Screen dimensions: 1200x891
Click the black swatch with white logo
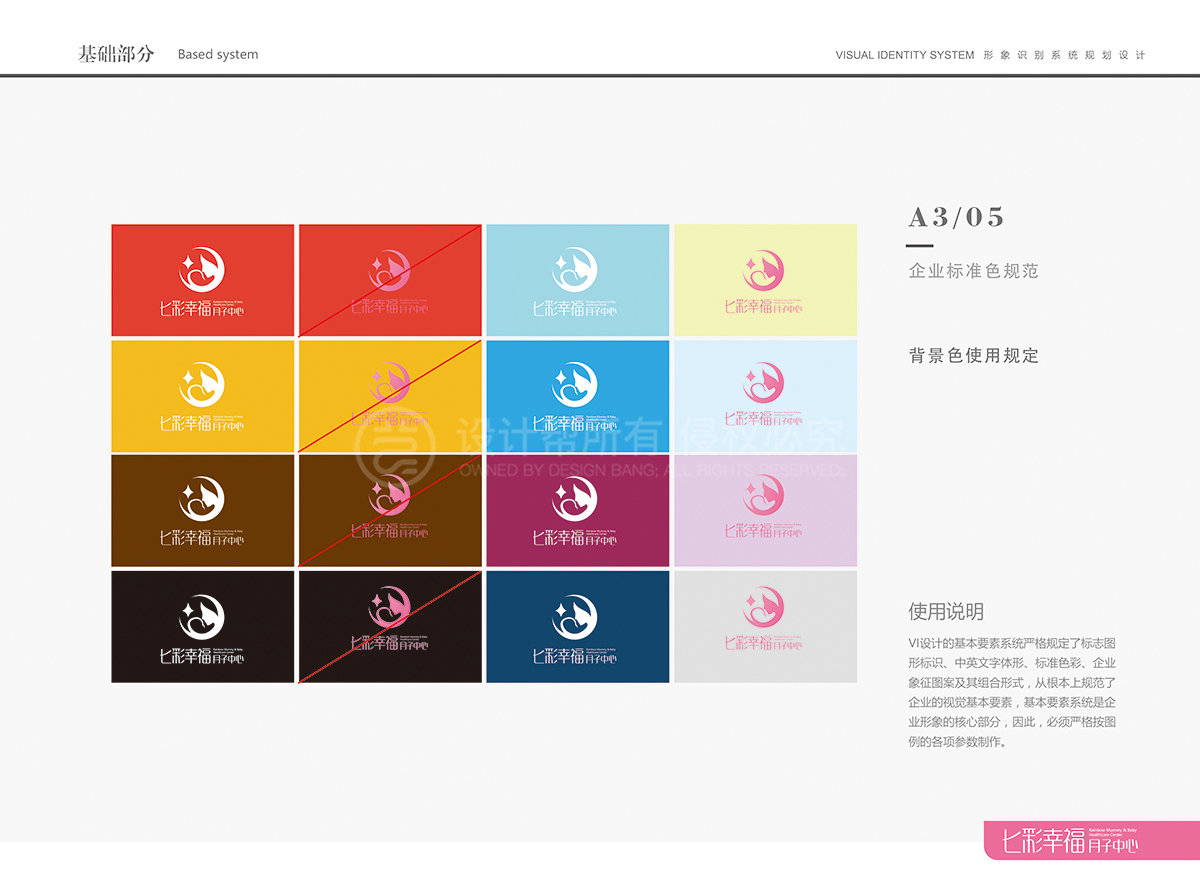pos(203,627)
